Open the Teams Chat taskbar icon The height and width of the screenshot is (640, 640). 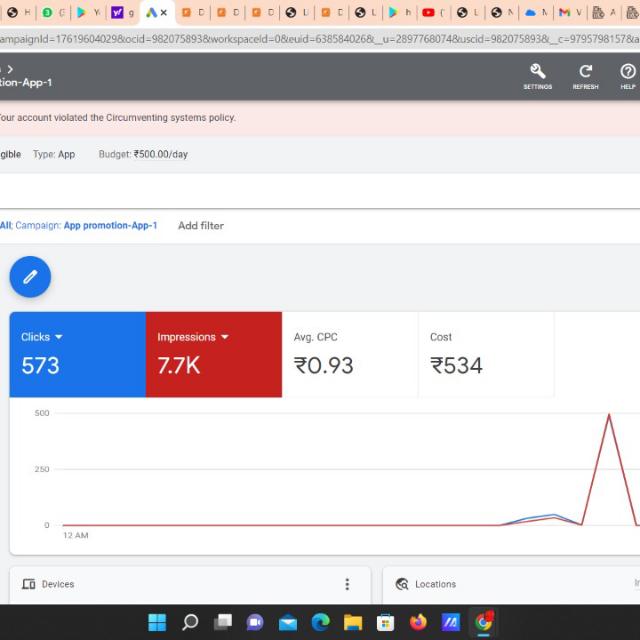click(x=255, y=622)
